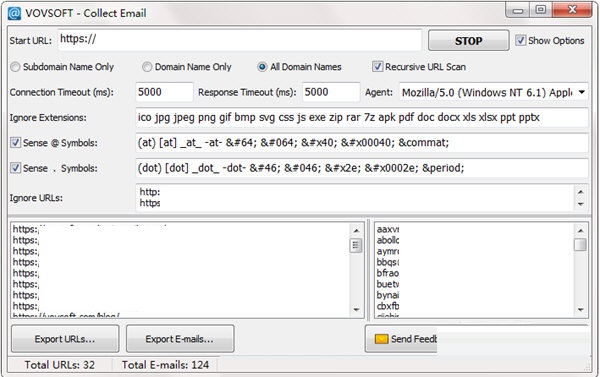Click Ignore URLs scroll down arrow

point(580,204)
